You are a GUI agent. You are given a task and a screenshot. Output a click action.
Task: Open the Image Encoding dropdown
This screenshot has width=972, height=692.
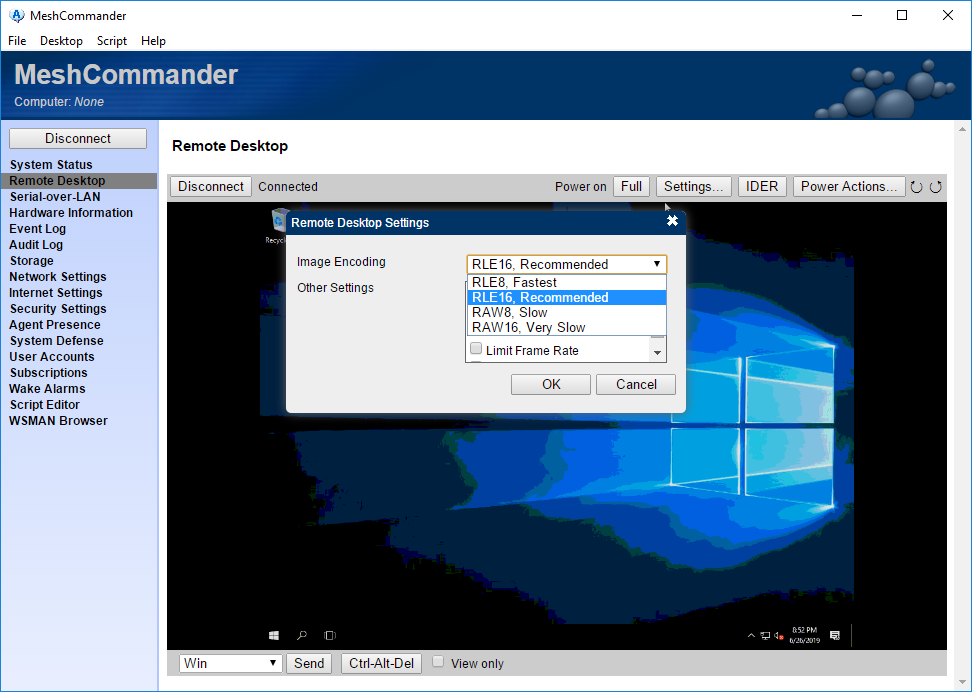click(x=567, y=264)
